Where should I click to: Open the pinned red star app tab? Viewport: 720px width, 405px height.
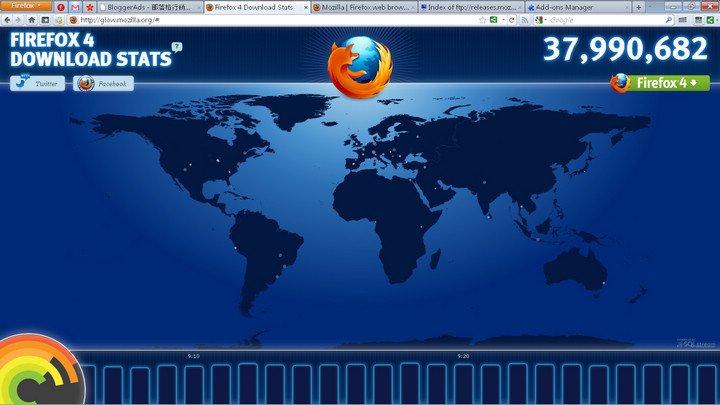[x=90, y=7]
